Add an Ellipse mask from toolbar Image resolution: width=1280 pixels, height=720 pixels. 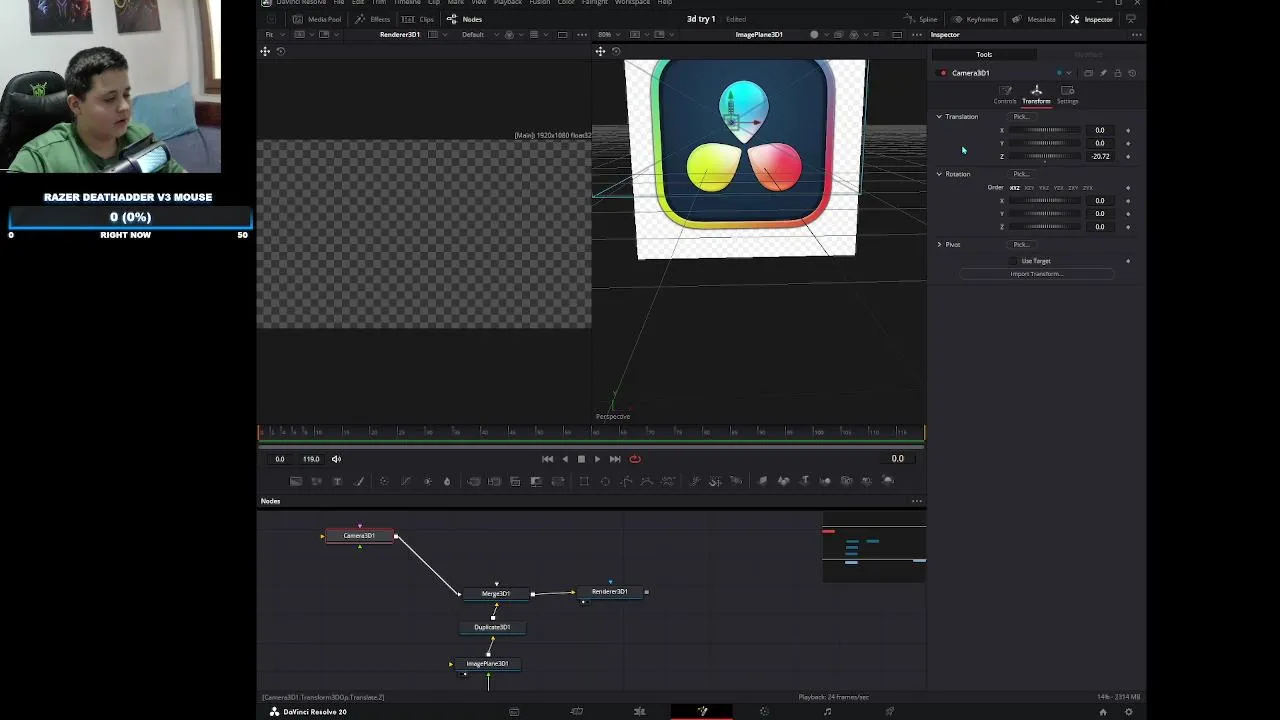coord(605,481)
